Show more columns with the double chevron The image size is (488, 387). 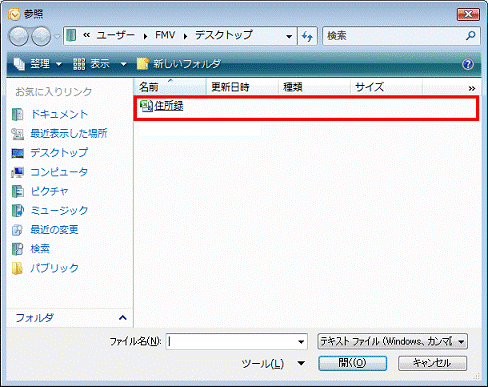click(472, 88)
